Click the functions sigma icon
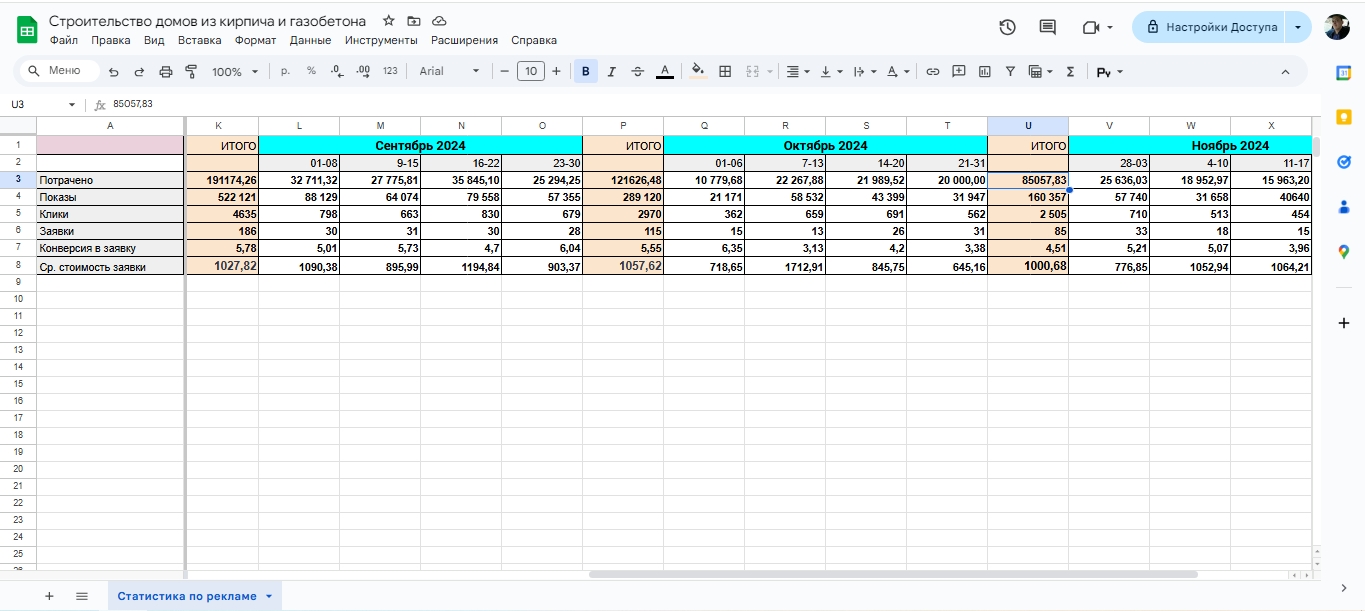Image resolution: width=1365 pixels, height=611 pixels. point(1071,72)
